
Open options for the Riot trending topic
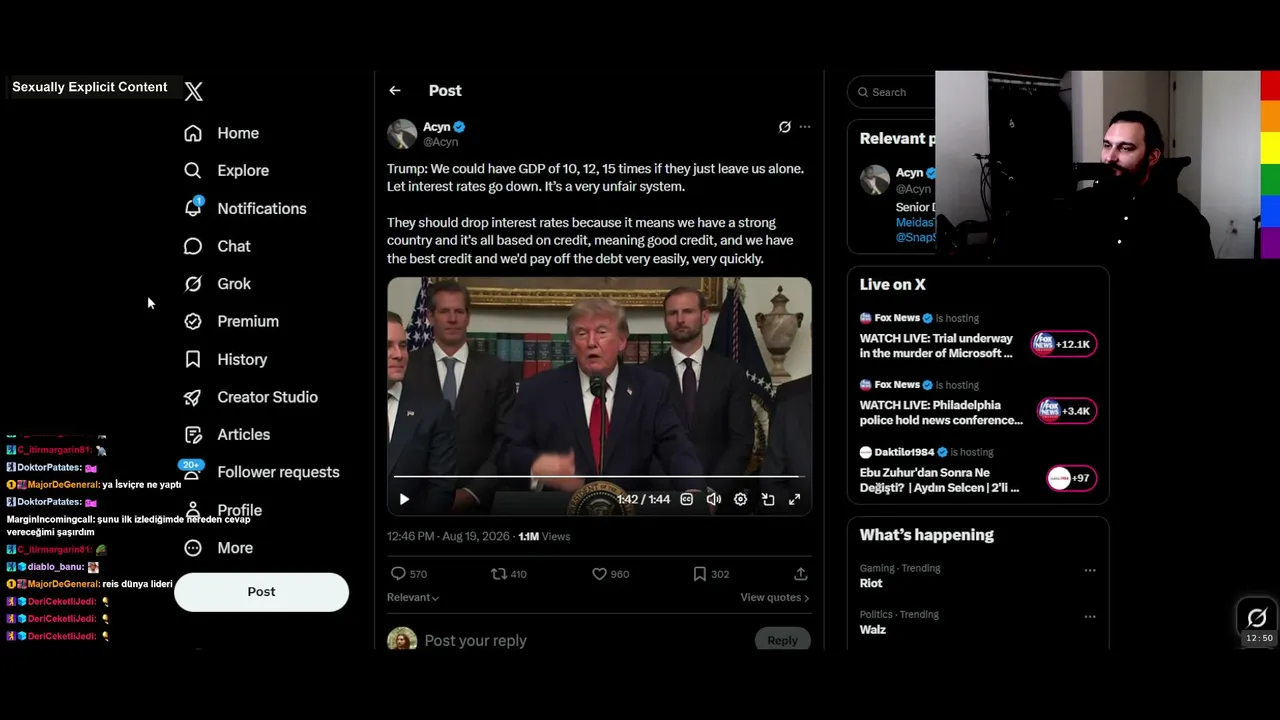(x=1090, y=570)
